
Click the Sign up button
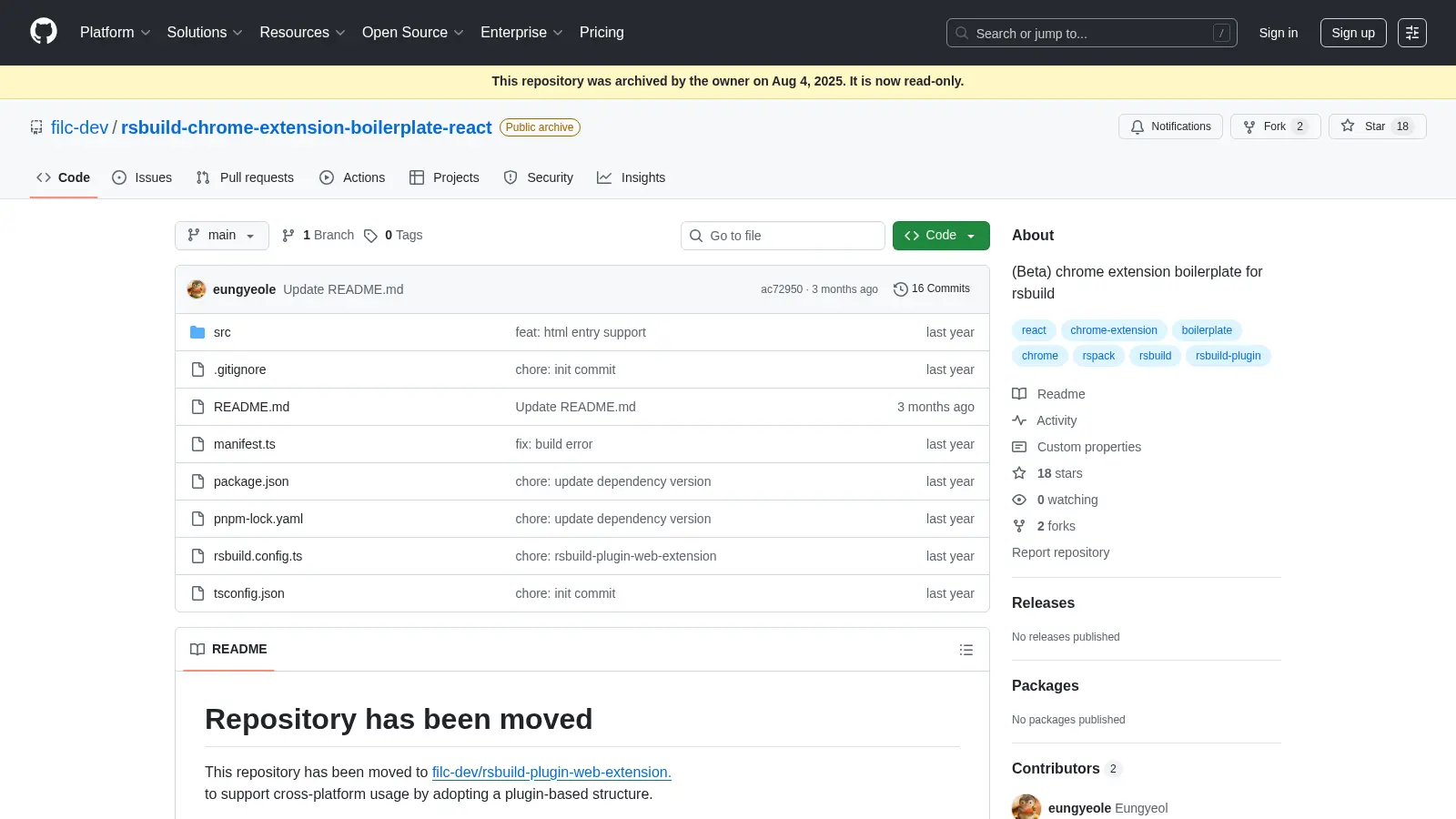pos(1353,33)
